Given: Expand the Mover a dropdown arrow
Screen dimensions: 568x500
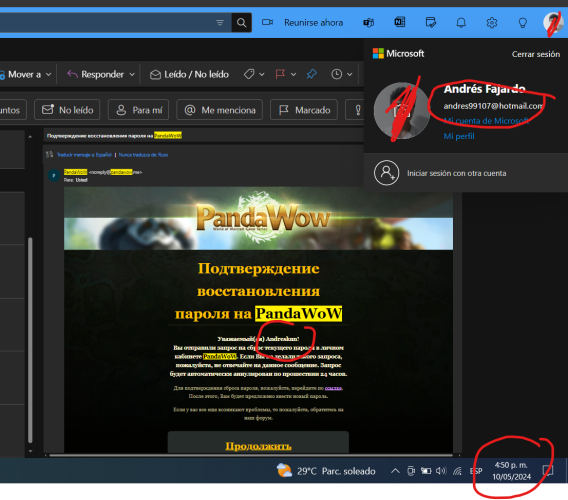Looking at the screenshot, I should click(x=49, y=74).
